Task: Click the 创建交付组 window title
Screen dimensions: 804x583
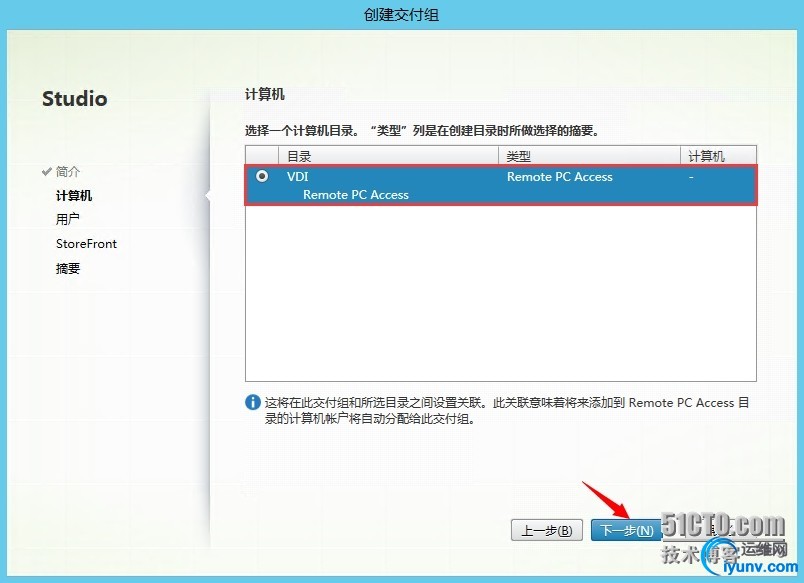Action: click(401, 14)
